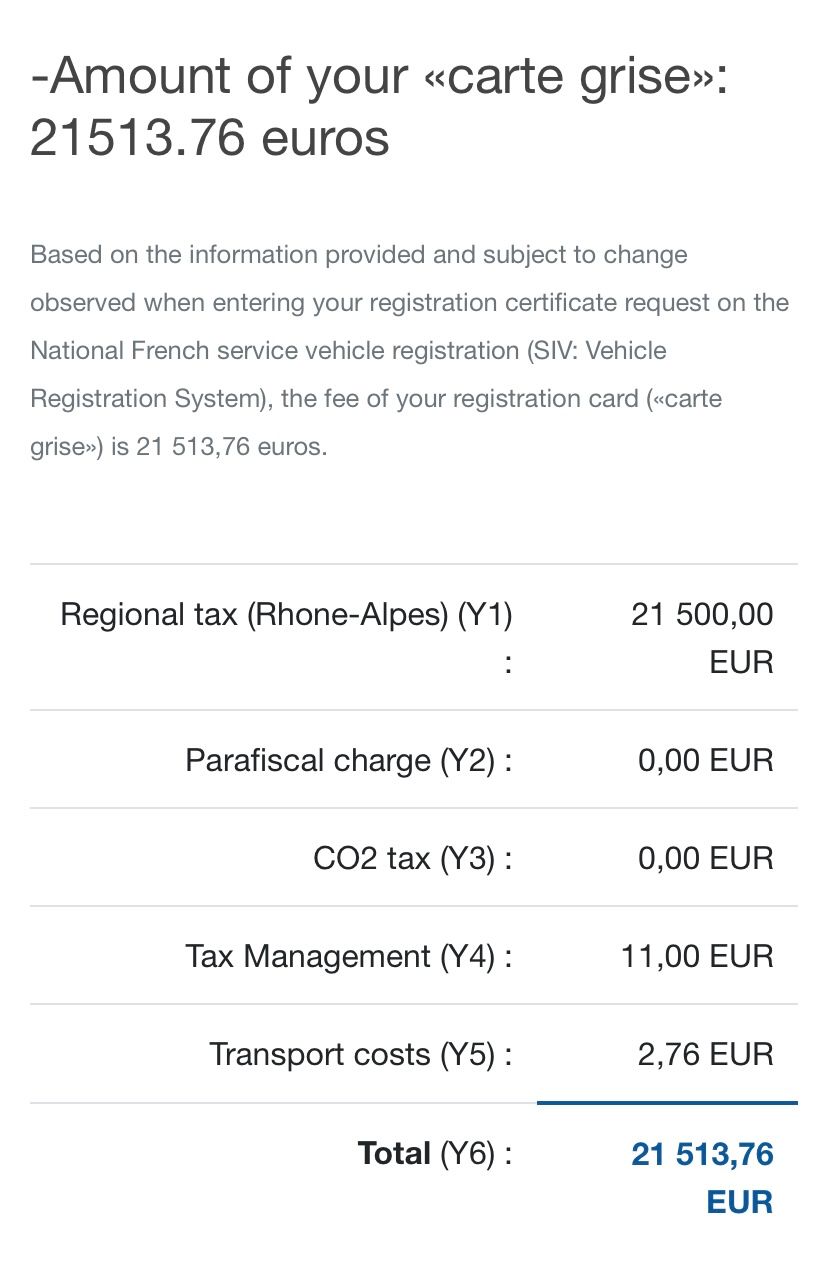The width and height of the screenshot is (828, 1267).
Task: Click the EUR unit below 21 500,00
Action: coord(741,662)
